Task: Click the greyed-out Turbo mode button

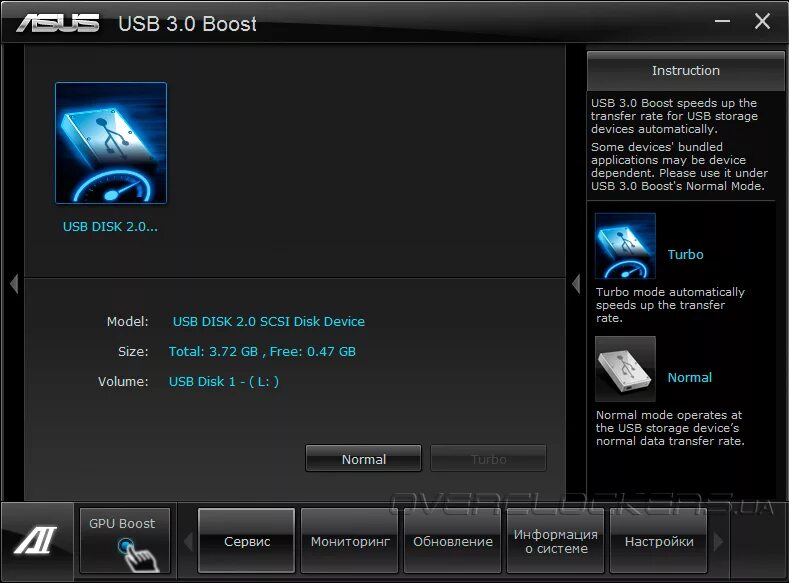Action: pyautogui.click(x=488, y=459)
